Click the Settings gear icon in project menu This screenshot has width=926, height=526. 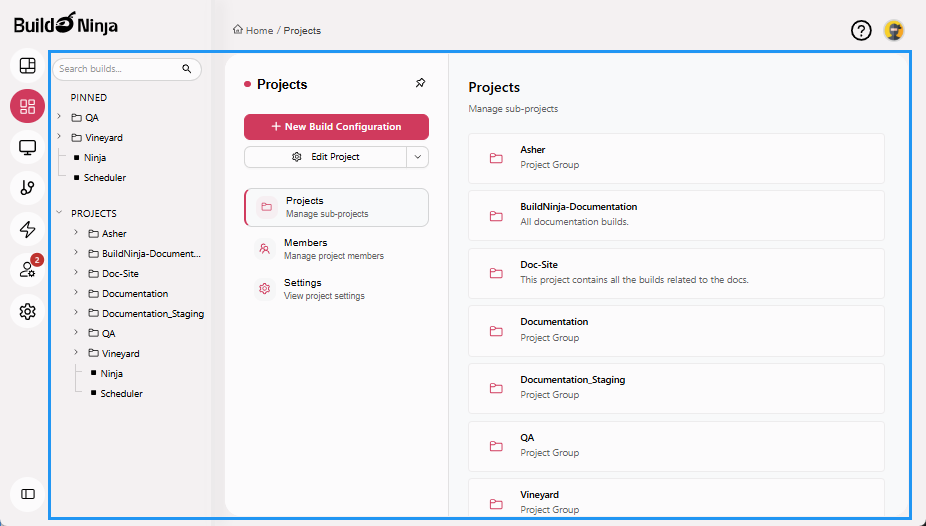pyautogui.click(x=265, y=289)
